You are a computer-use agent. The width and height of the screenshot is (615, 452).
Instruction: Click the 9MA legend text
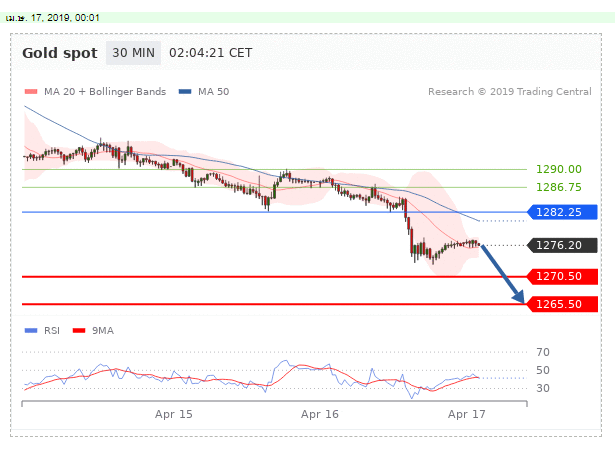[x=103, y=331]
